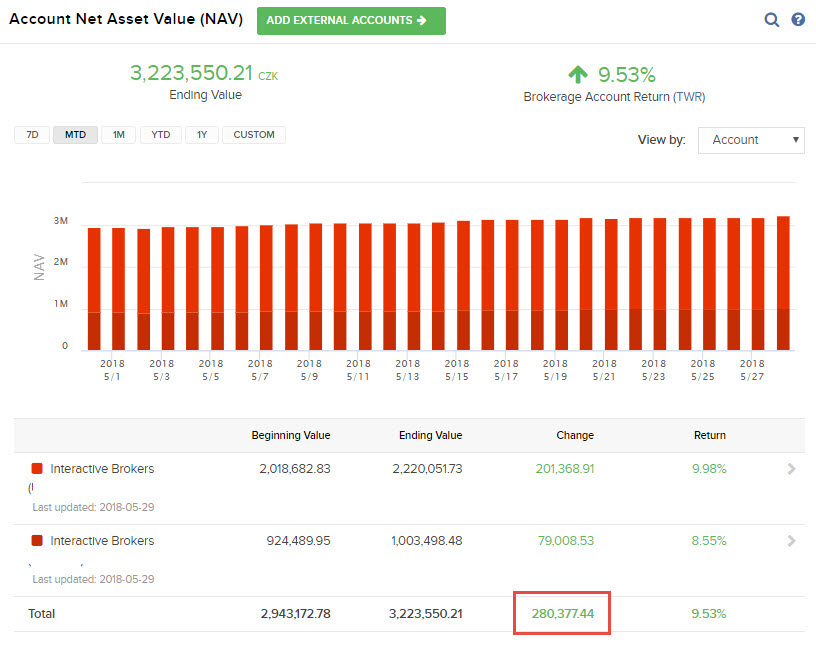Click the last bar in NAV chart

[783, 283]
